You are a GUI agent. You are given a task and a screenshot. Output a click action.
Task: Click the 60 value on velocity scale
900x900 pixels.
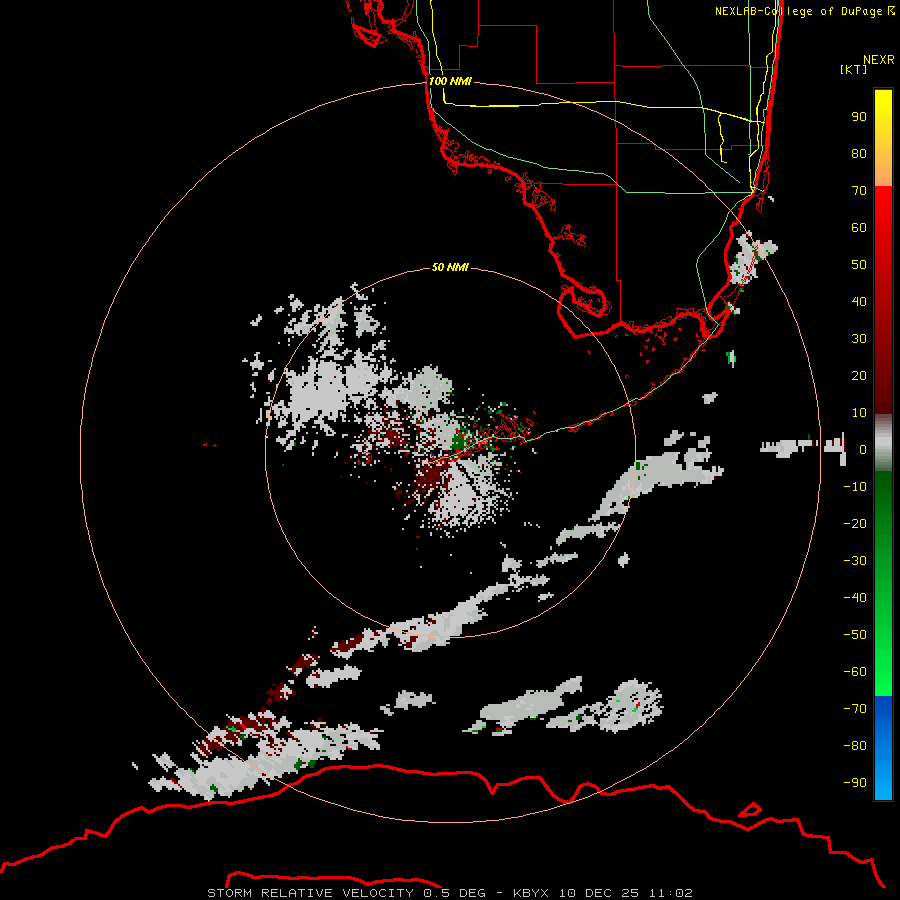[859, 227]
